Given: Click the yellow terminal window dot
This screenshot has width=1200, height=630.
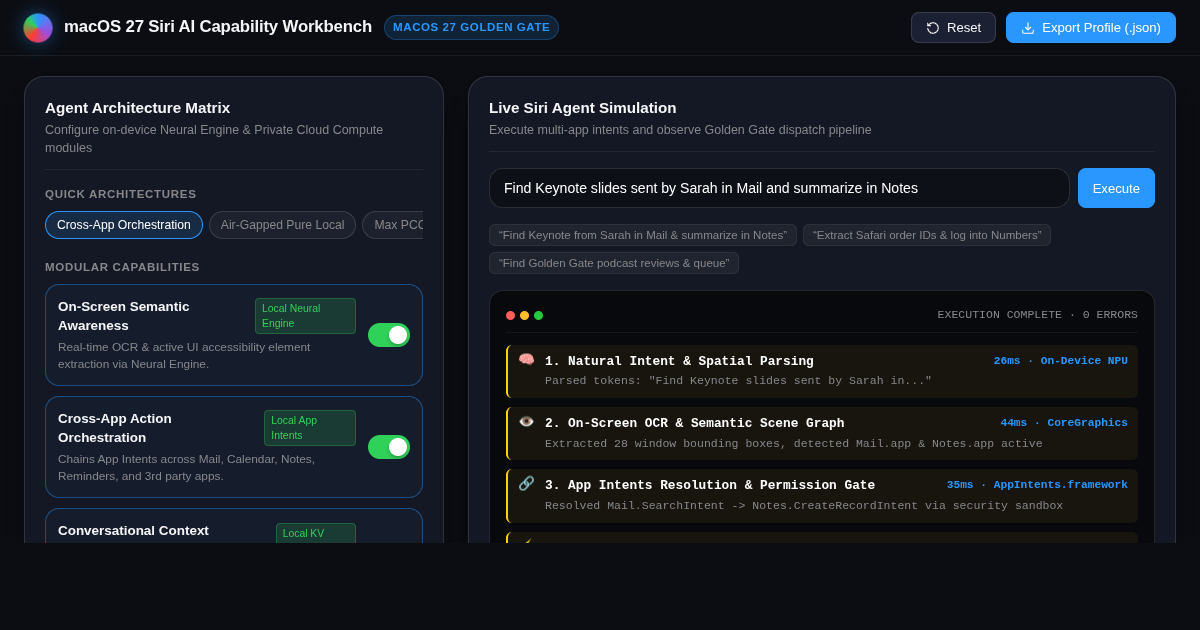Looking at the screenshot, I should (x=524, y=315).
